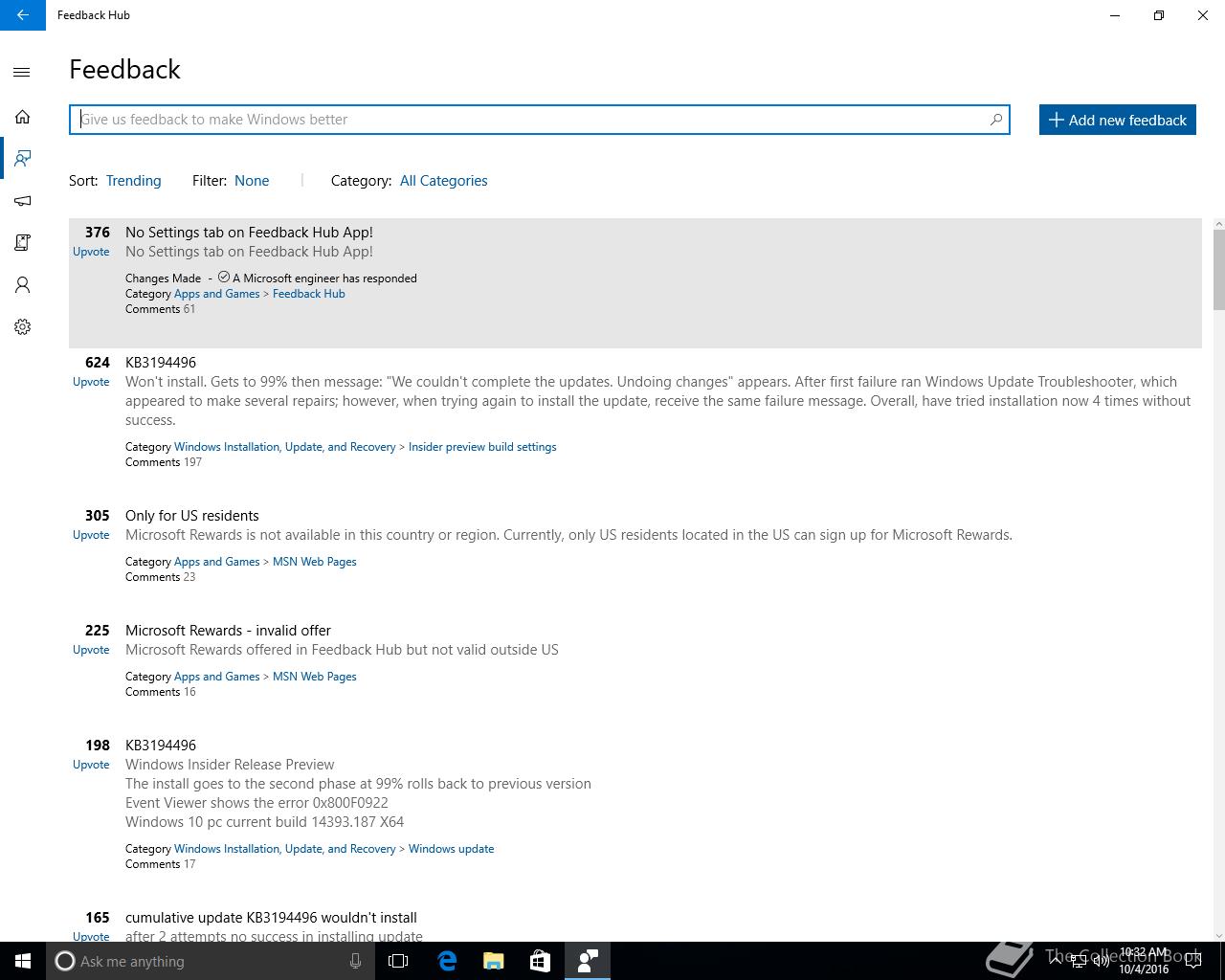Open the Filter None dropdown
This screenshot has width=1225, height=980.
click(252, 181)
